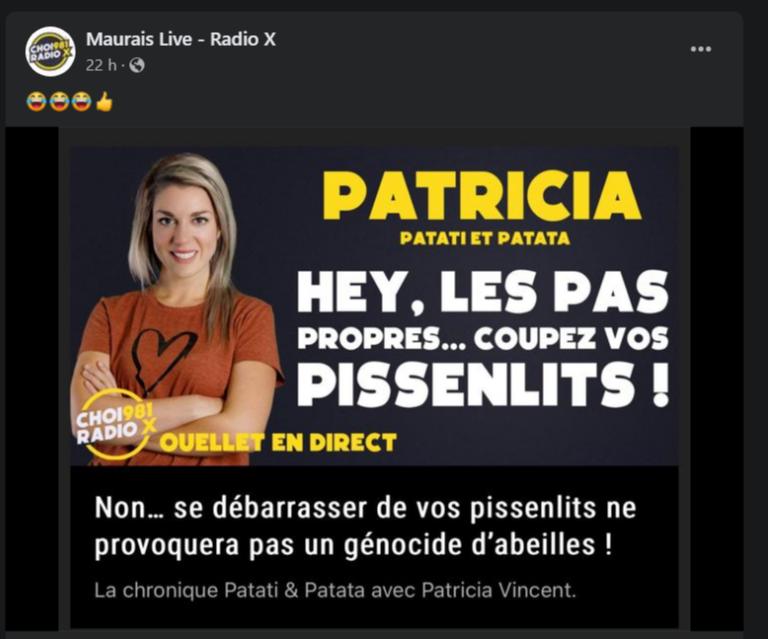Click the first laughing emoji in the post
The width and height of the screenshot is (768, 639).
(36, 102)
